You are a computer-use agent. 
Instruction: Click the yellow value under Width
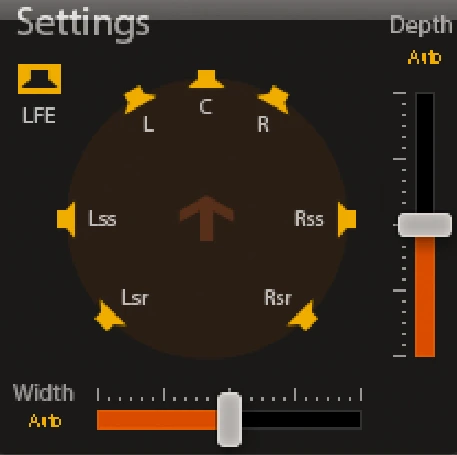[x=45, y=421]
